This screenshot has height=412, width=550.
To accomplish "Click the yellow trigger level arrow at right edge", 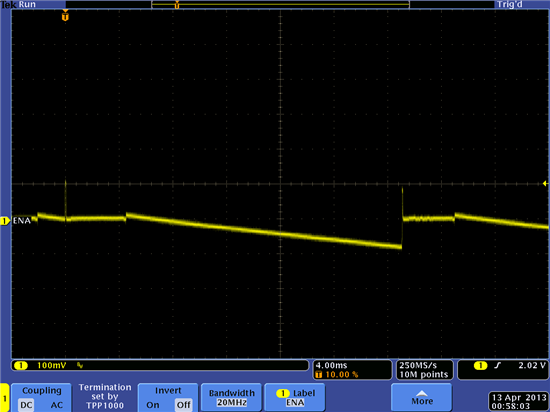I will tap(545, 183).
